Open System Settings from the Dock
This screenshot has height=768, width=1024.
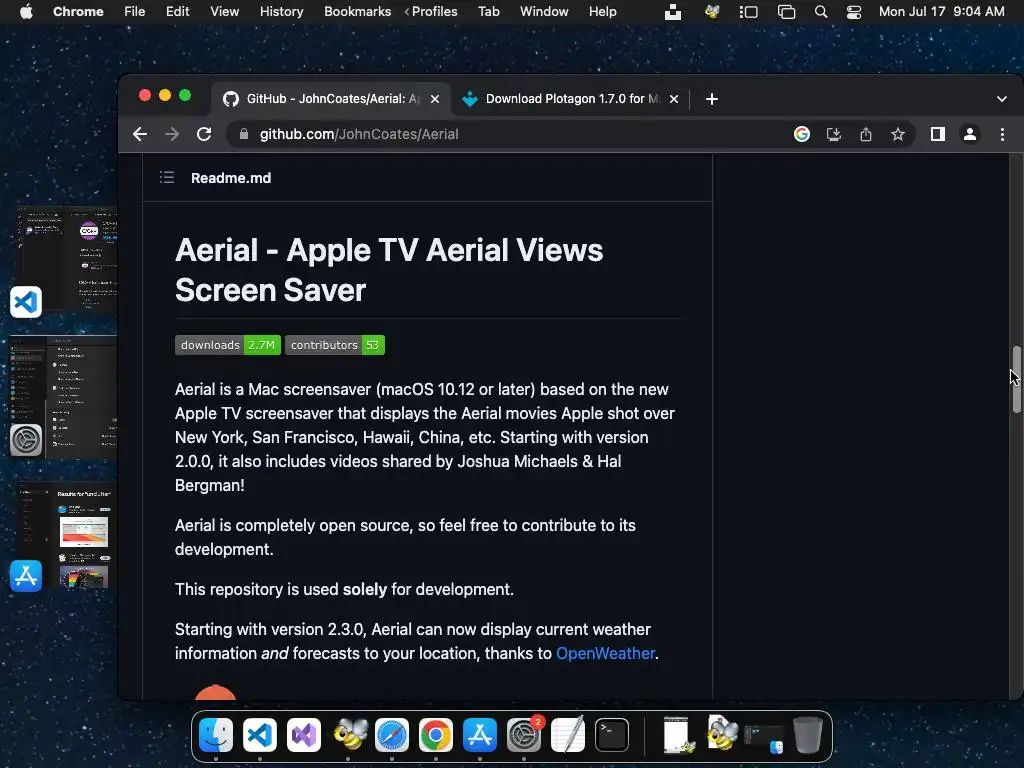tap(524, 735)
